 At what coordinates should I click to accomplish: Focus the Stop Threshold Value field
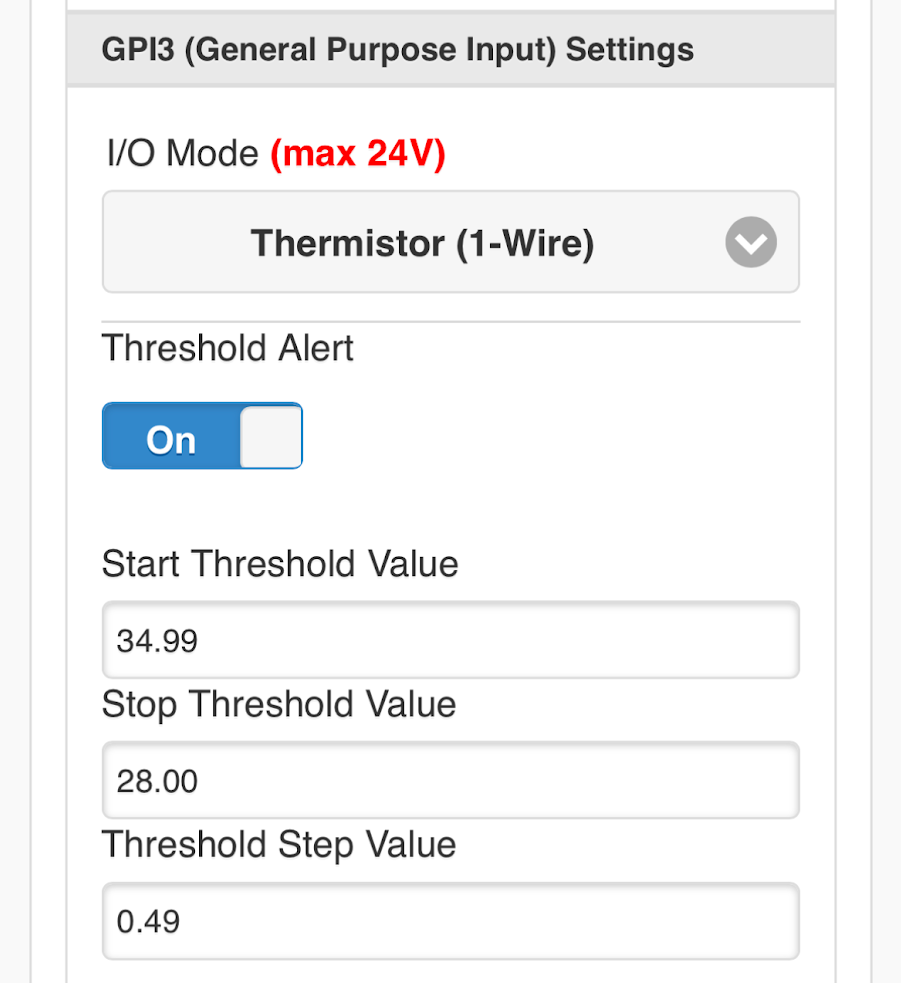[451, 780]
